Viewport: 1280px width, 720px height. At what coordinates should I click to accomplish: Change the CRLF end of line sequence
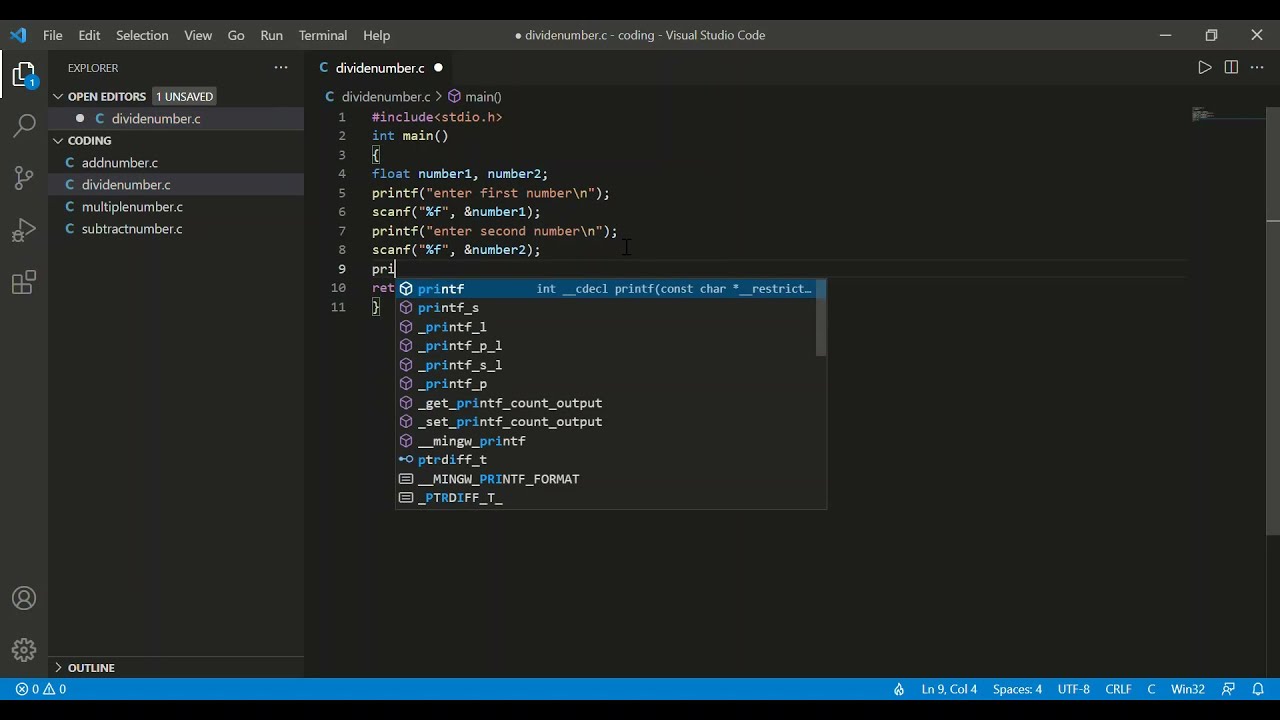(1118, 689)
